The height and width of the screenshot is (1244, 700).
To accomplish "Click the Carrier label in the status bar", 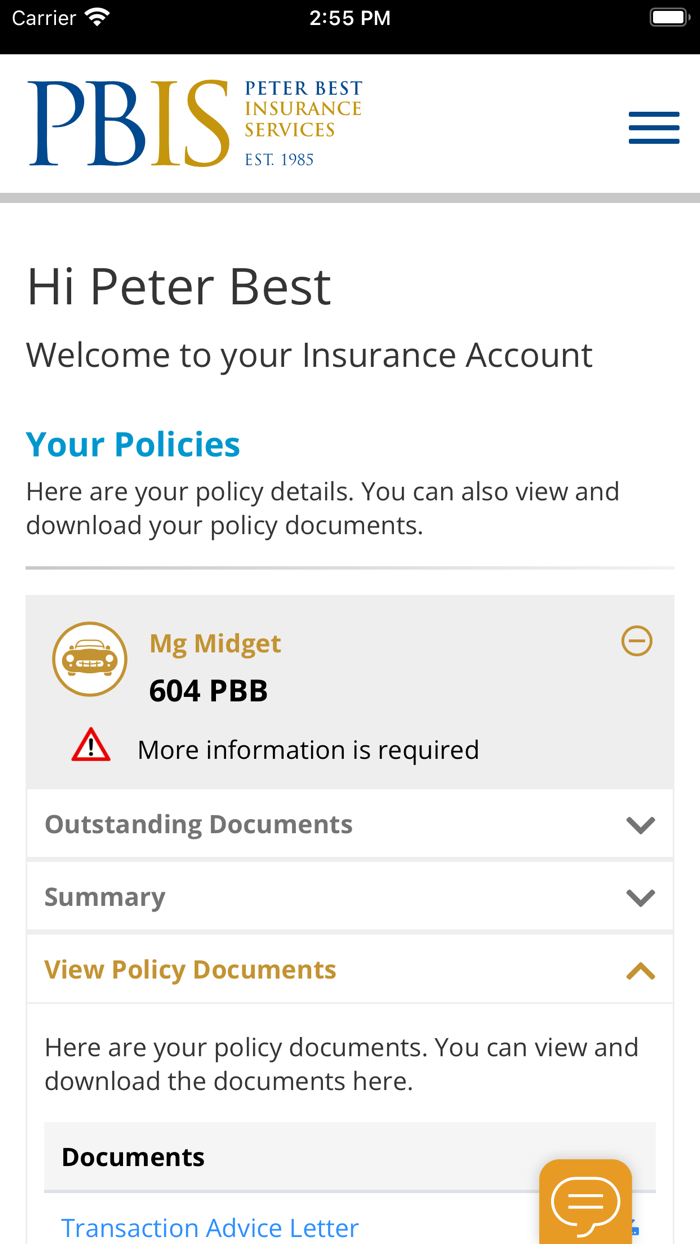I will pos(48,15).
